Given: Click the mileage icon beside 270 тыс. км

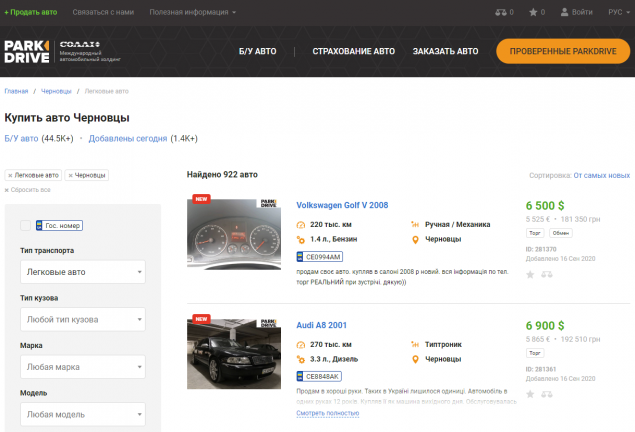Looking at the screenshot, I should [300, 345].
